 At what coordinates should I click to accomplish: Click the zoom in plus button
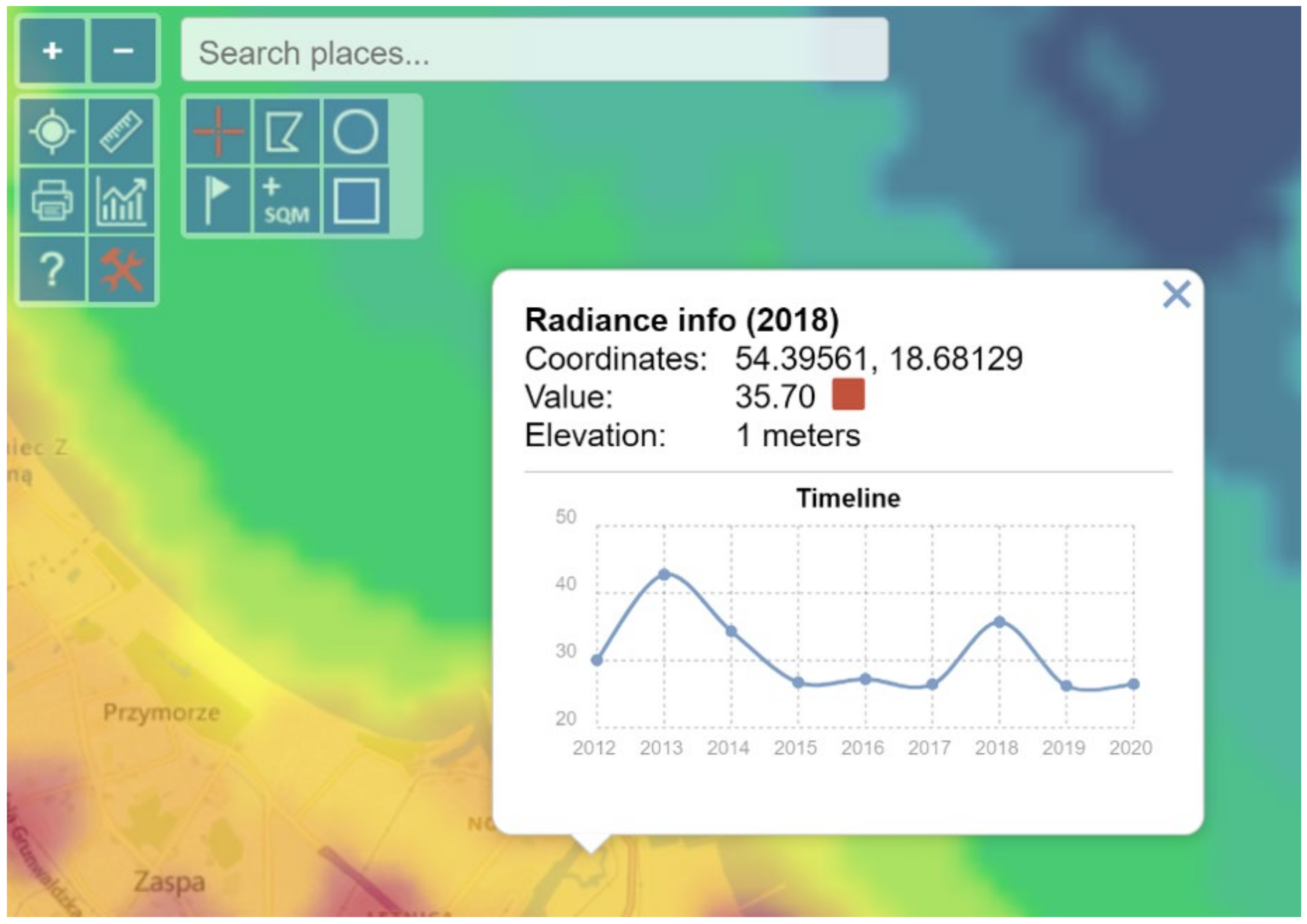click(x=52, y=51)
